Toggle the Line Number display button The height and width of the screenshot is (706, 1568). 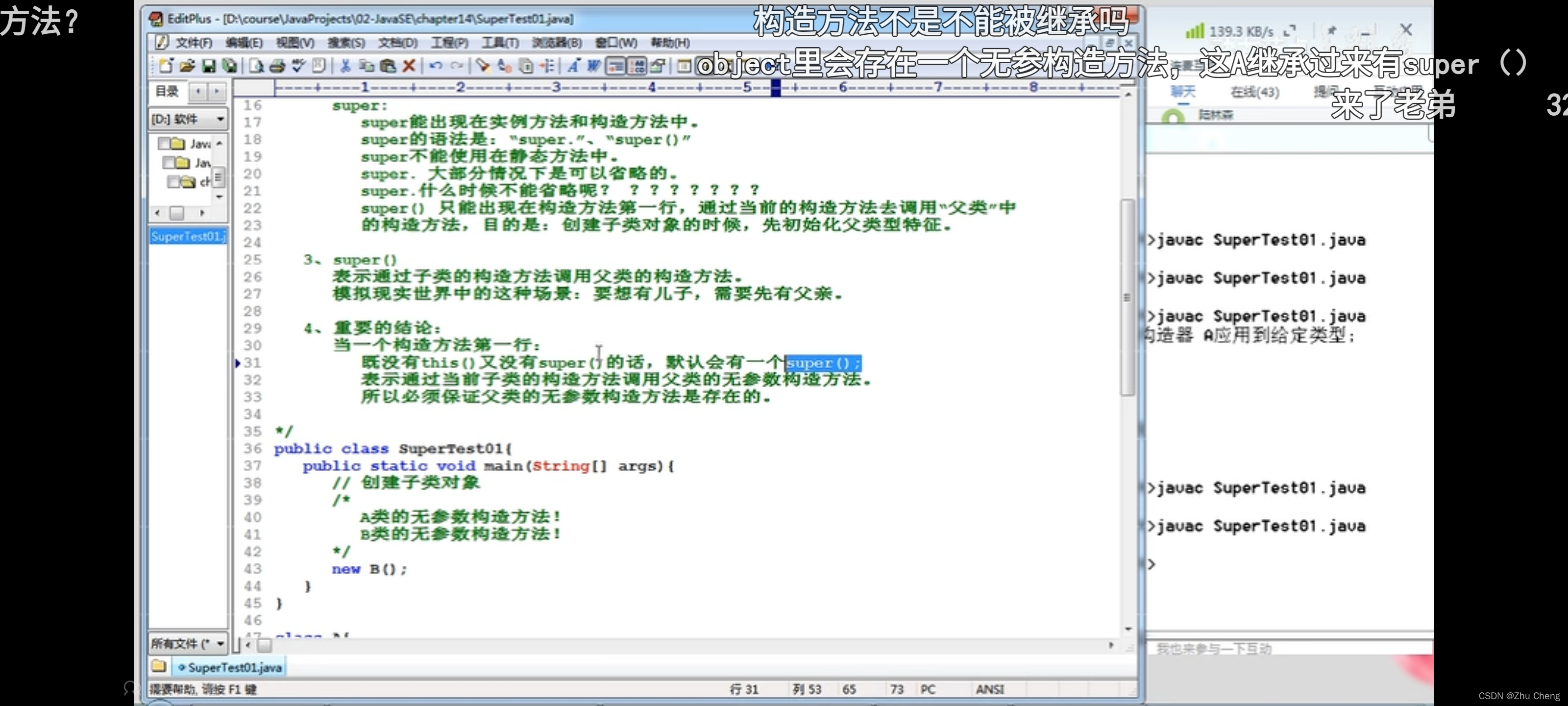click(x=637, y=65)
